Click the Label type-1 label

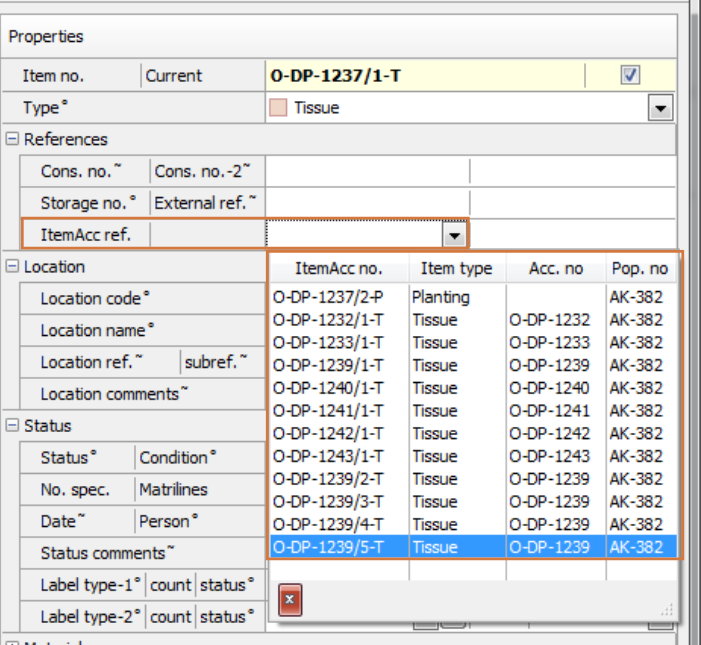point(91,584)
